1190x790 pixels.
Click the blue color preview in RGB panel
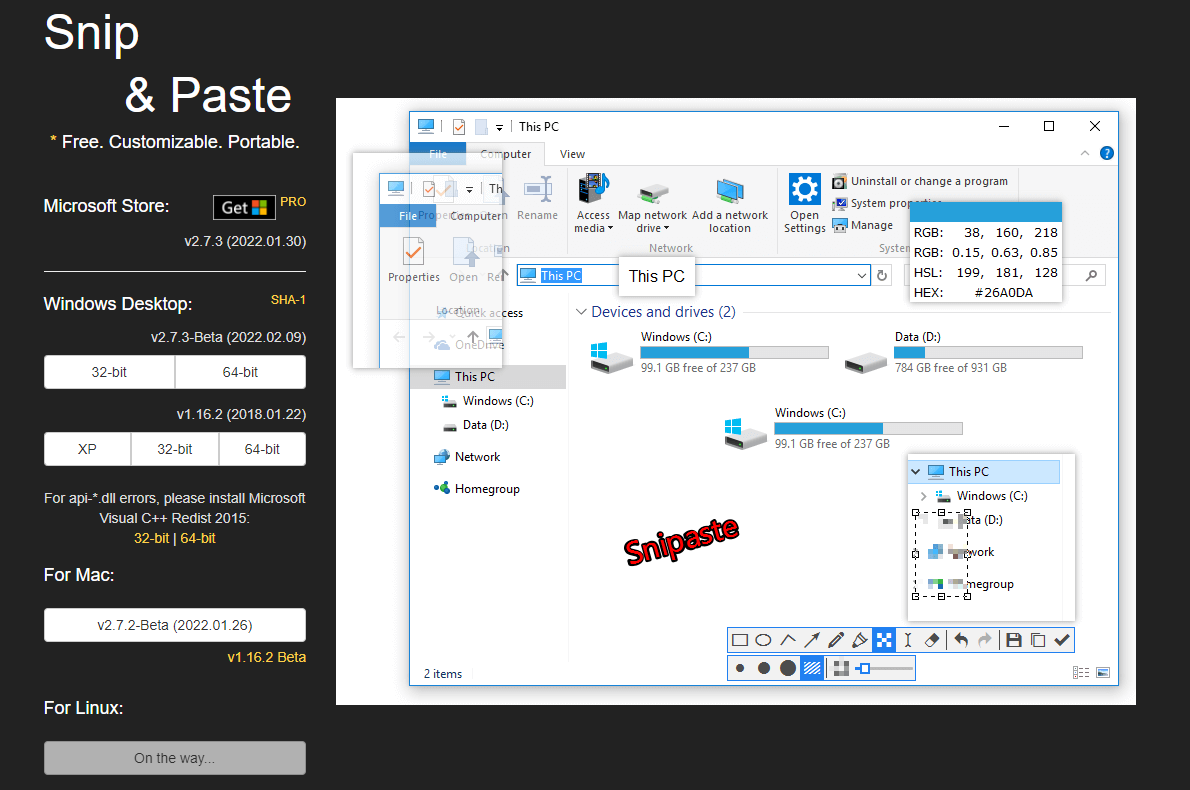(x=986, y=212)
